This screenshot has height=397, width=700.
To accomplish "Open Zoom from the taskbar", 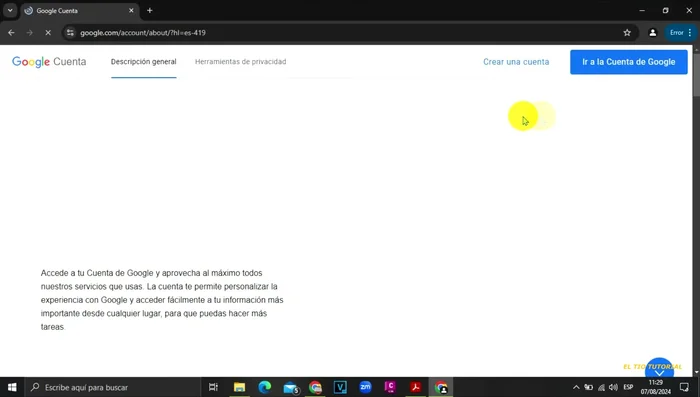I will (x=366, y=387).
